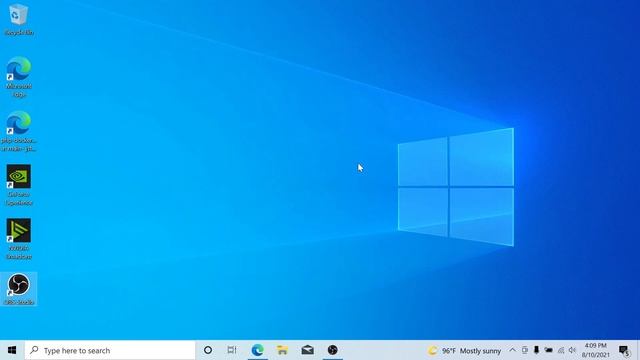Select the NVIDIA Broadcast desktop shortcut

point(18,239)
